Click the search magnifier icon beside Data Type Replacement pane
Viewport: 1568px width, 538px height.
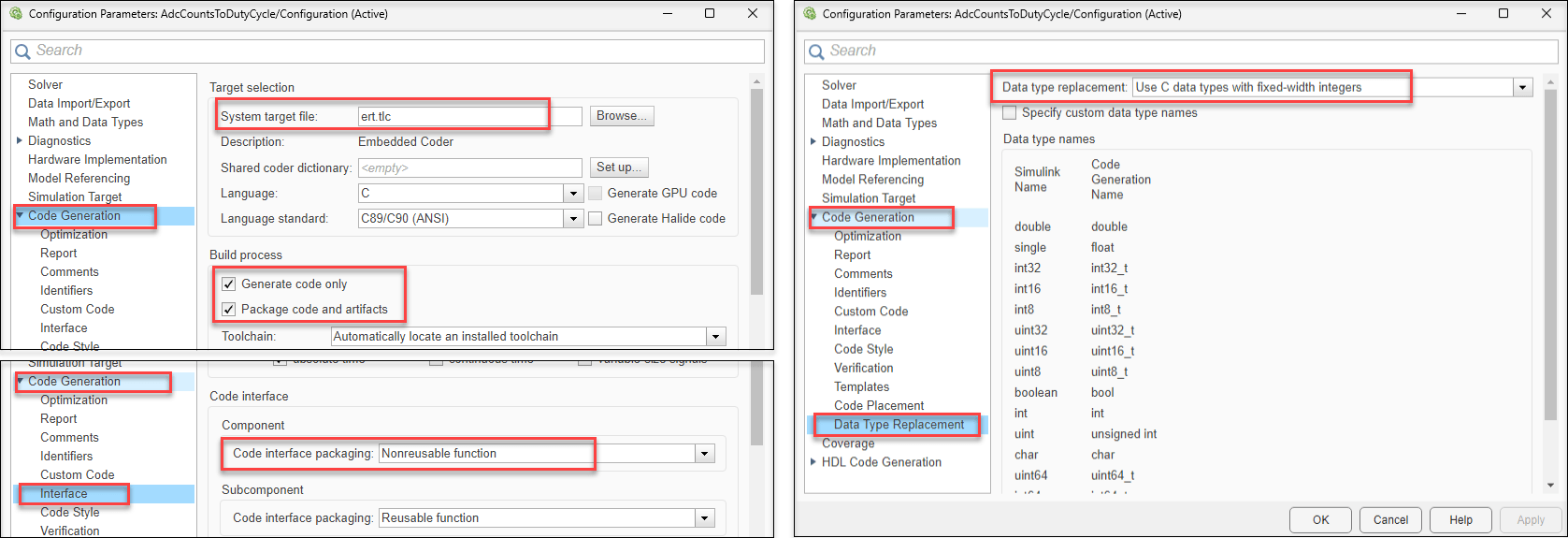pyautogui.click(x=817, y=51)
